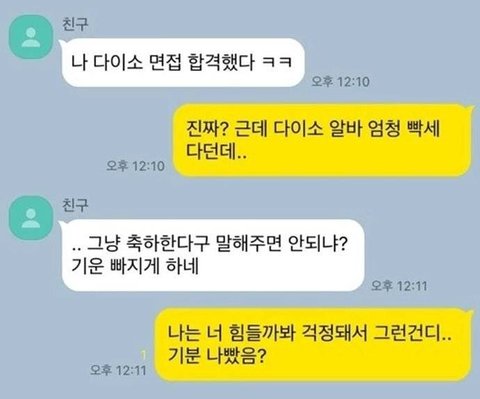Viewport: 480px width, 399px height.
Task: Click the unread count 1 indicator
Action: tap(143, 356)
